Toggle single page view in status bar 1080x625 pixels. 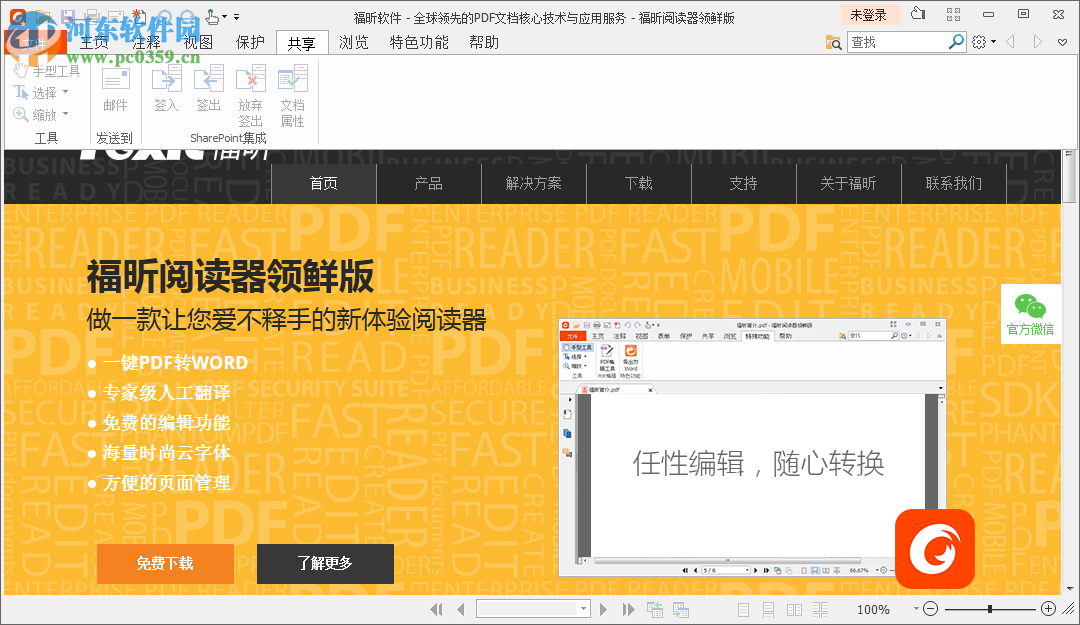(x=742, y=609)
